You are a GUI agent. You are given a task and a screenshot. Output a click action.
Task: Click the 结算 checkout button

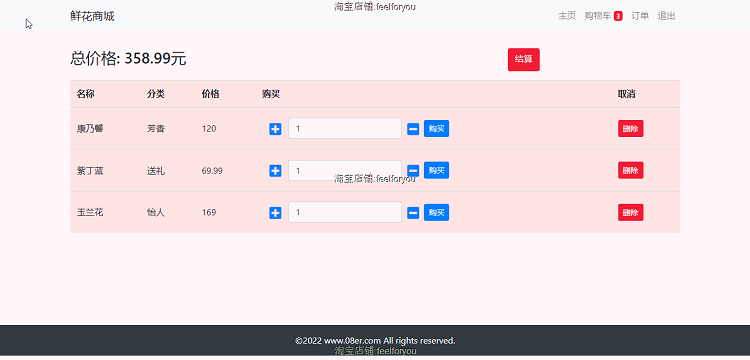tap(524, 60)
